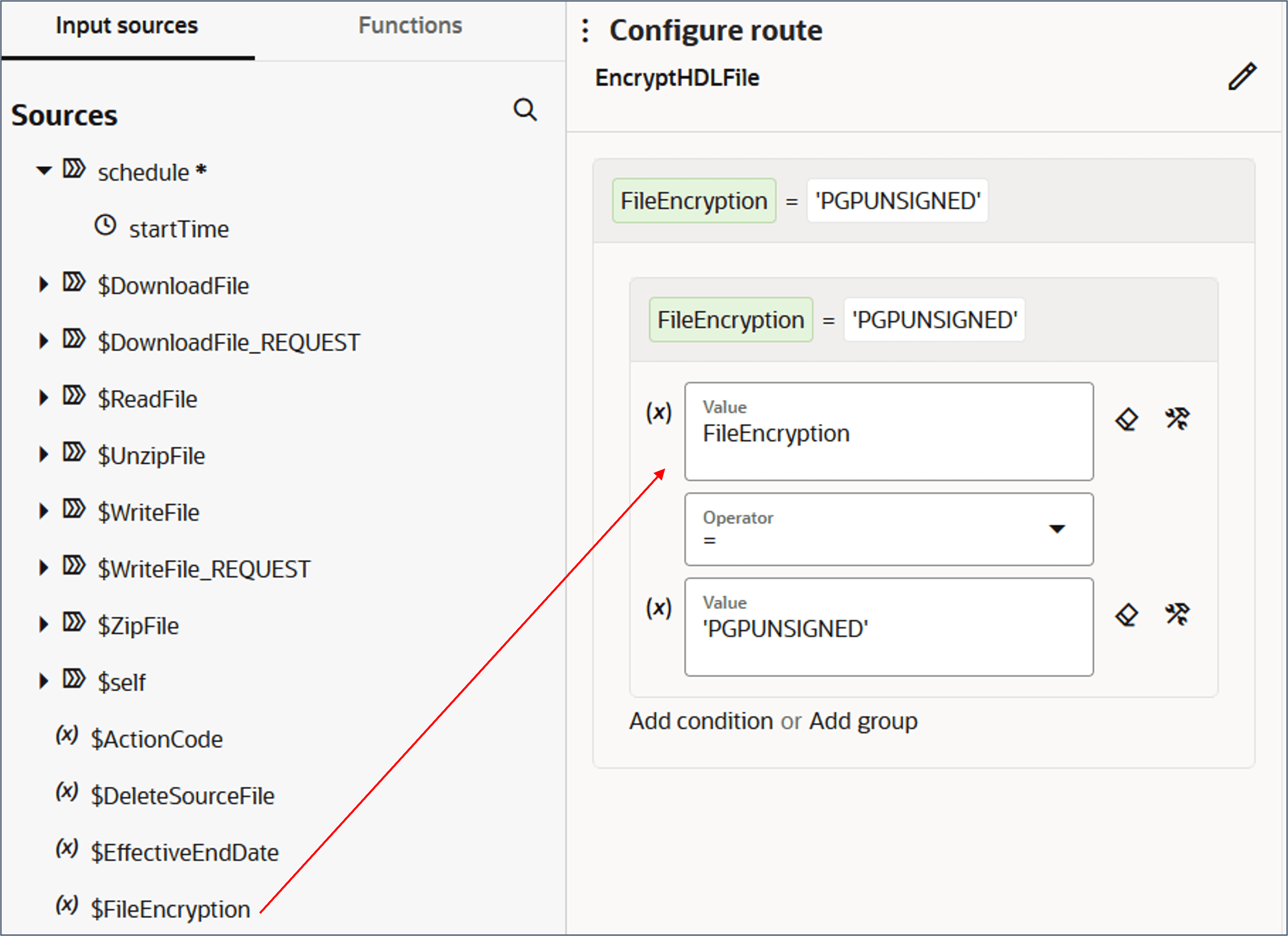1288x936 pixels.
Task: Click the startTime clock icon
Action: pyautogui.click(x=105, y=225)
